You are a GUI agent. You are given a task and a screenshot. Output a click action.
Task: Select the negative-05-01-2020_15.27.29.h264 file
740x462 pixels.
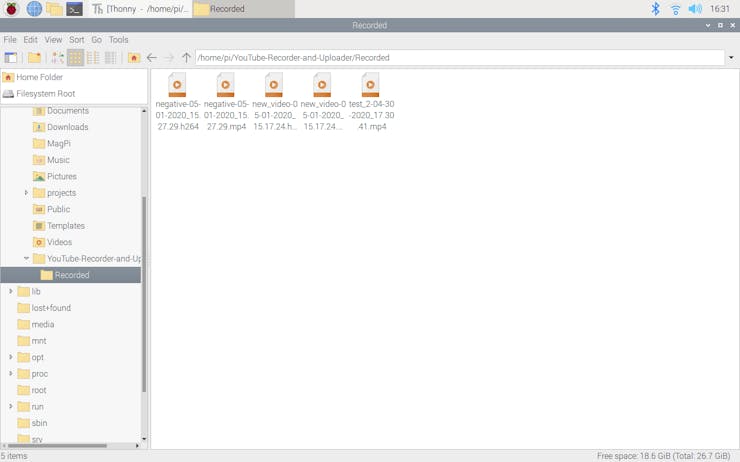coord(178,101)
